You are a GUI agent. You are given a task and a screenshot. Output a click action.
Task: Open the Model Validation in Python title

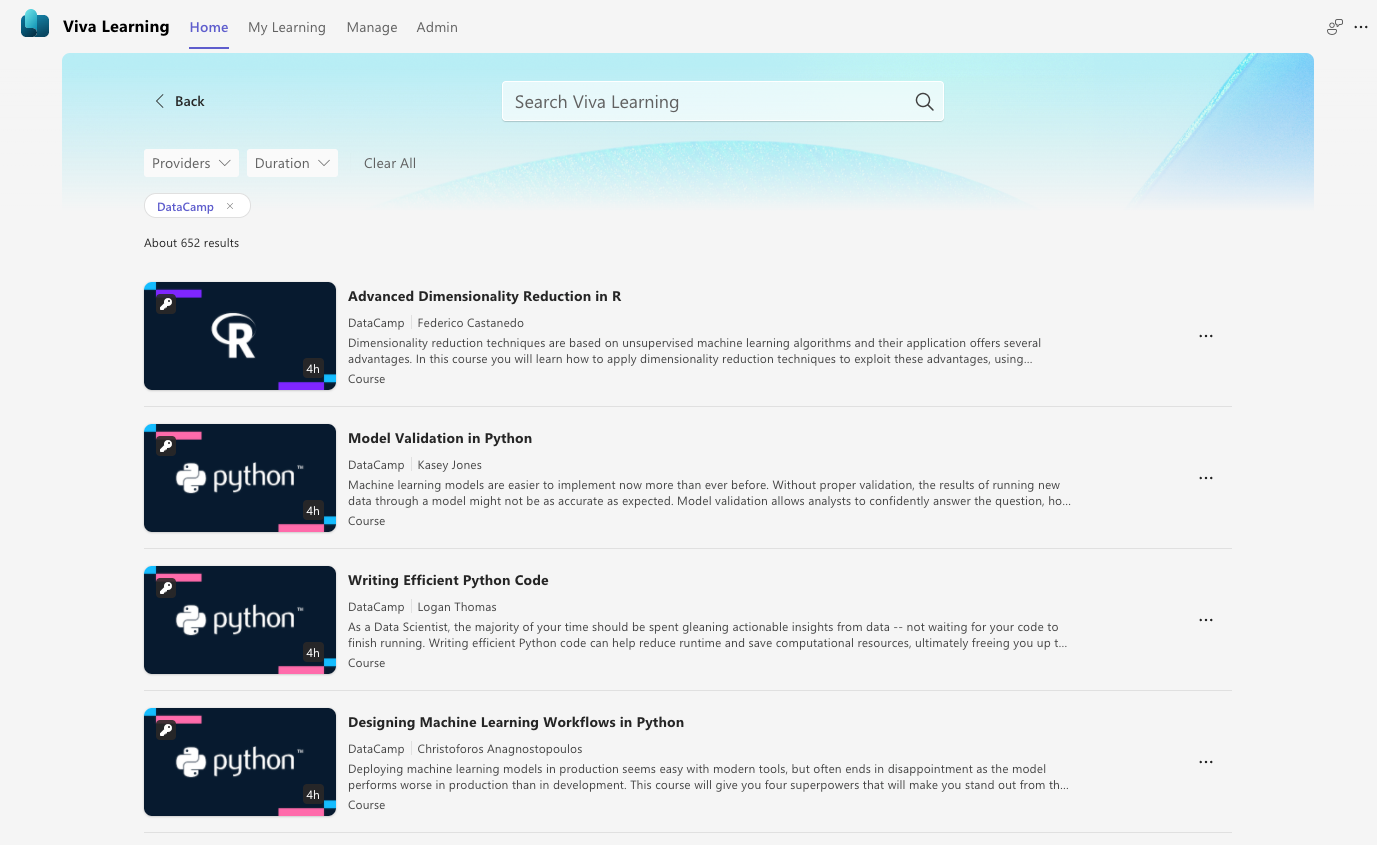pos(440,438)
